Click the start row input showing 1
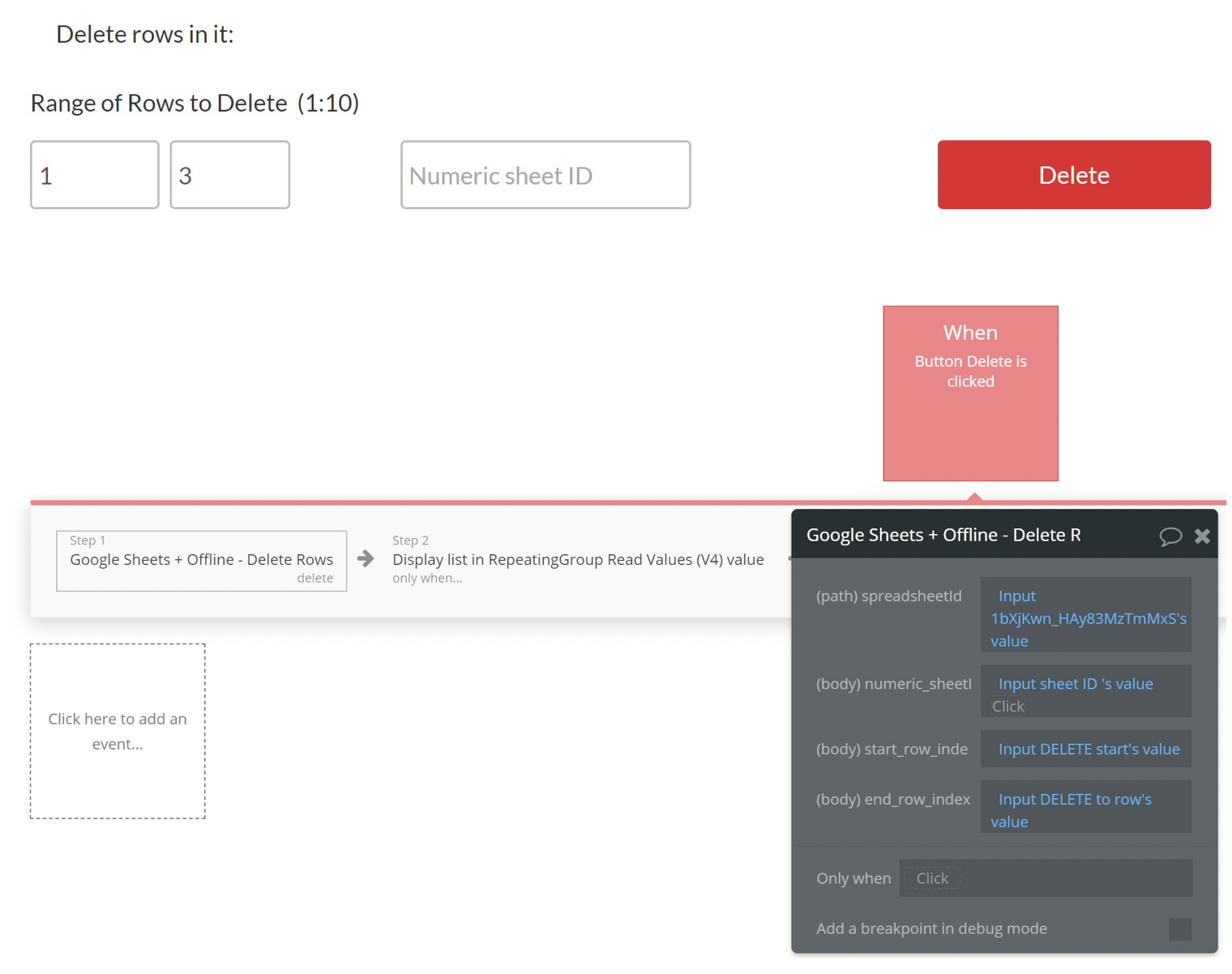This screenshot has width=1232, height=974. pyautogui.click(x=95, y=176)
